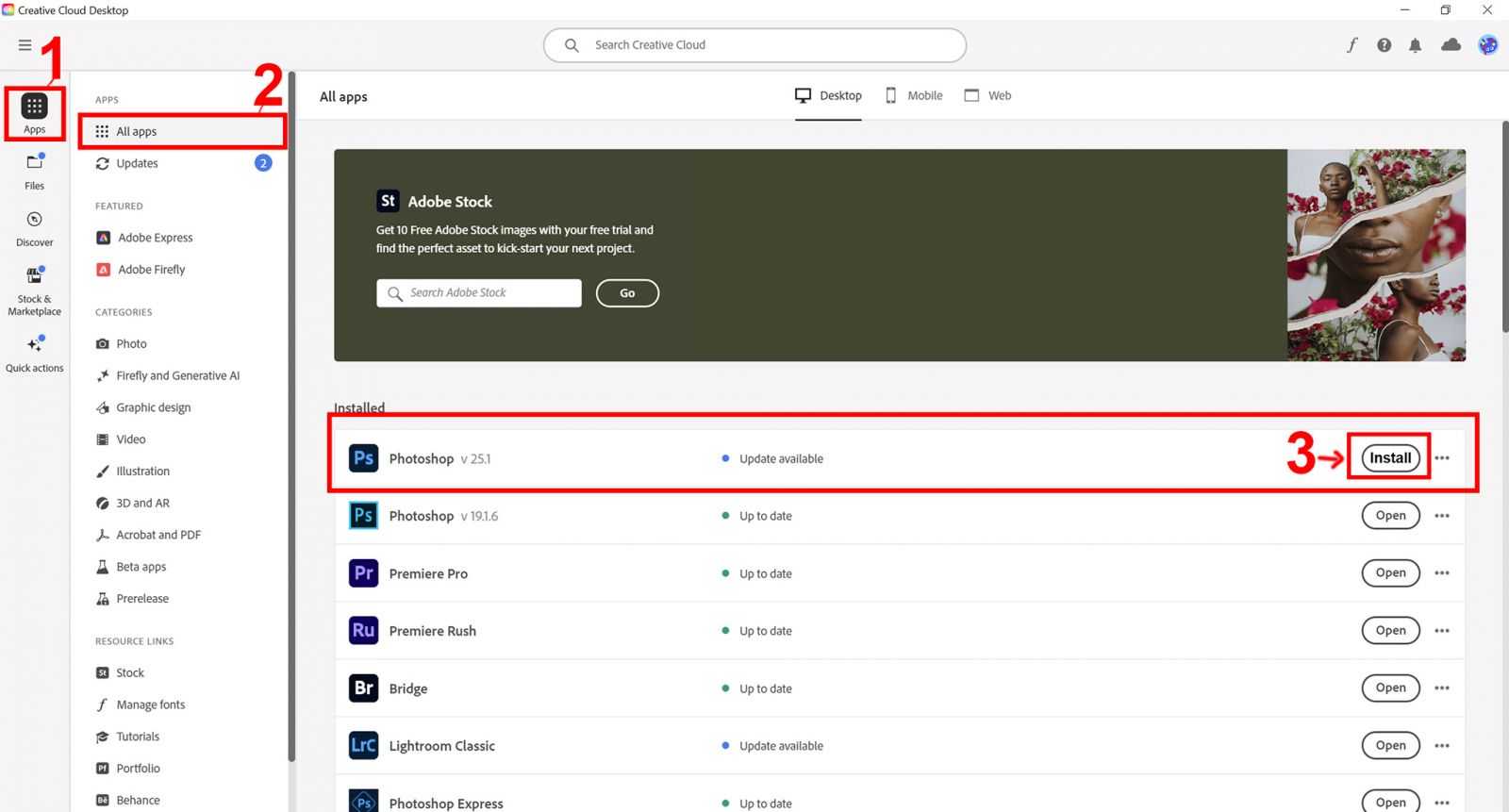Open Quick actions sparkle icon
Viewport: 1509px width, 812px height.
35,345
